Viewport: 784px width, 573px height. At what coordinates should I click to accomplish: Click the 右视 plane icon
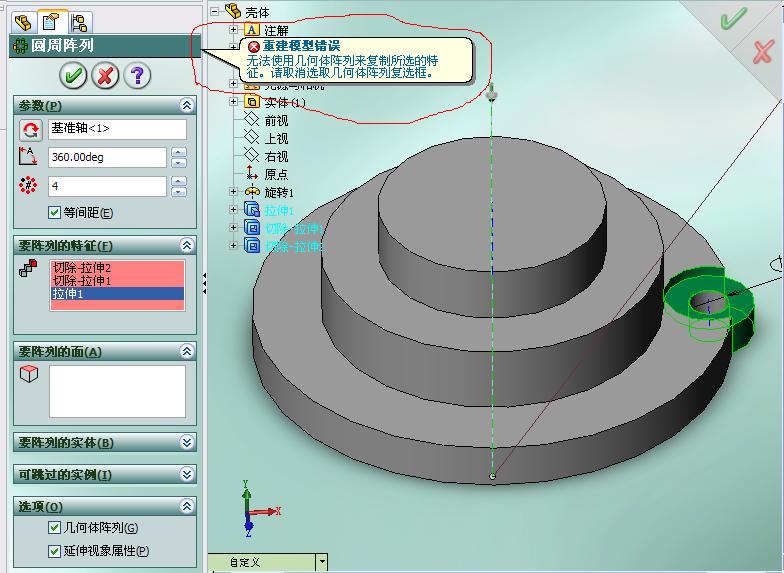(x=251, y=156)
